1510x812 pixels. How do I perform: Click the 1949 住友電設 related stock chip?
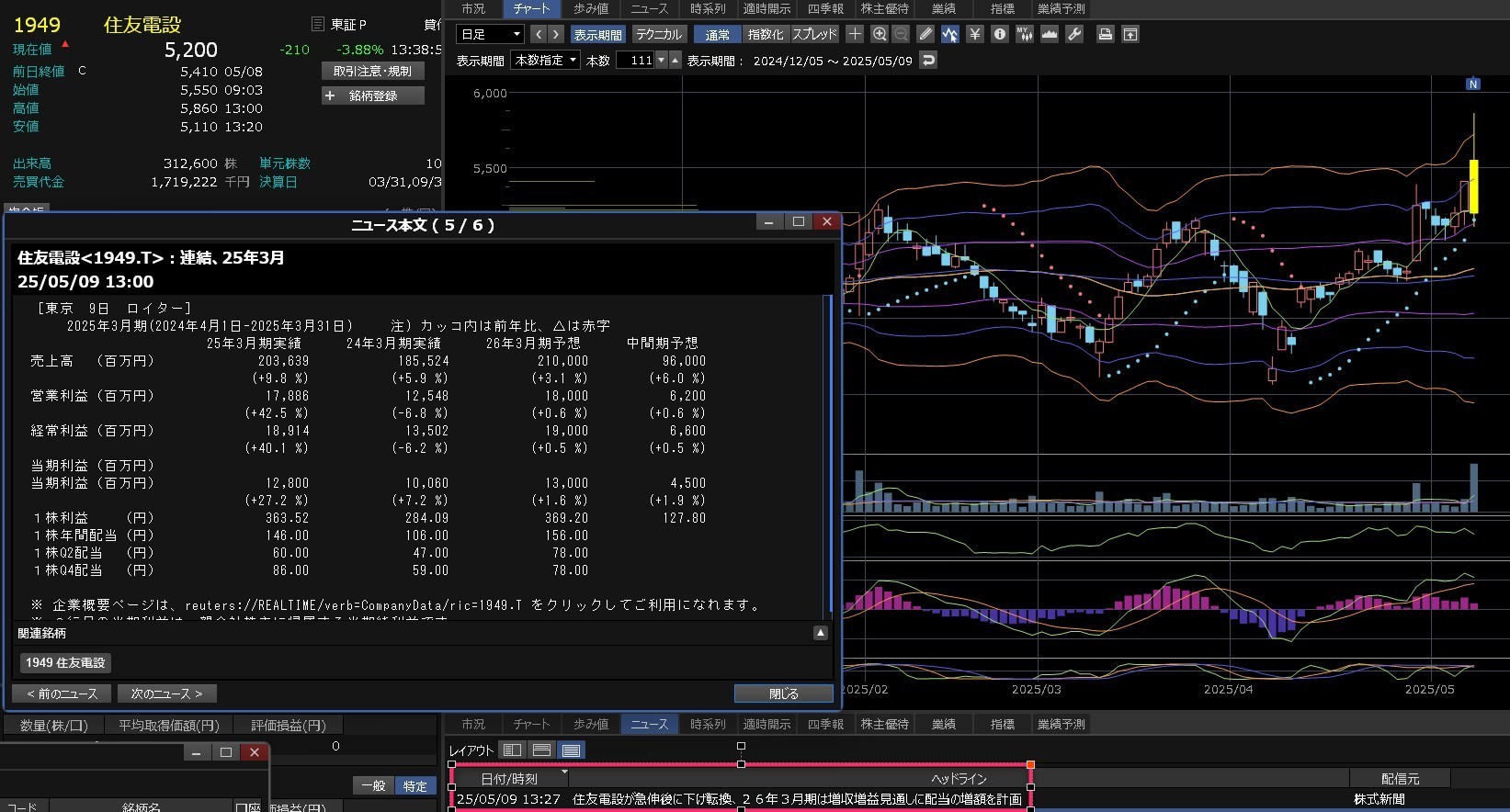pyautogui.click(x=65, y=662)
